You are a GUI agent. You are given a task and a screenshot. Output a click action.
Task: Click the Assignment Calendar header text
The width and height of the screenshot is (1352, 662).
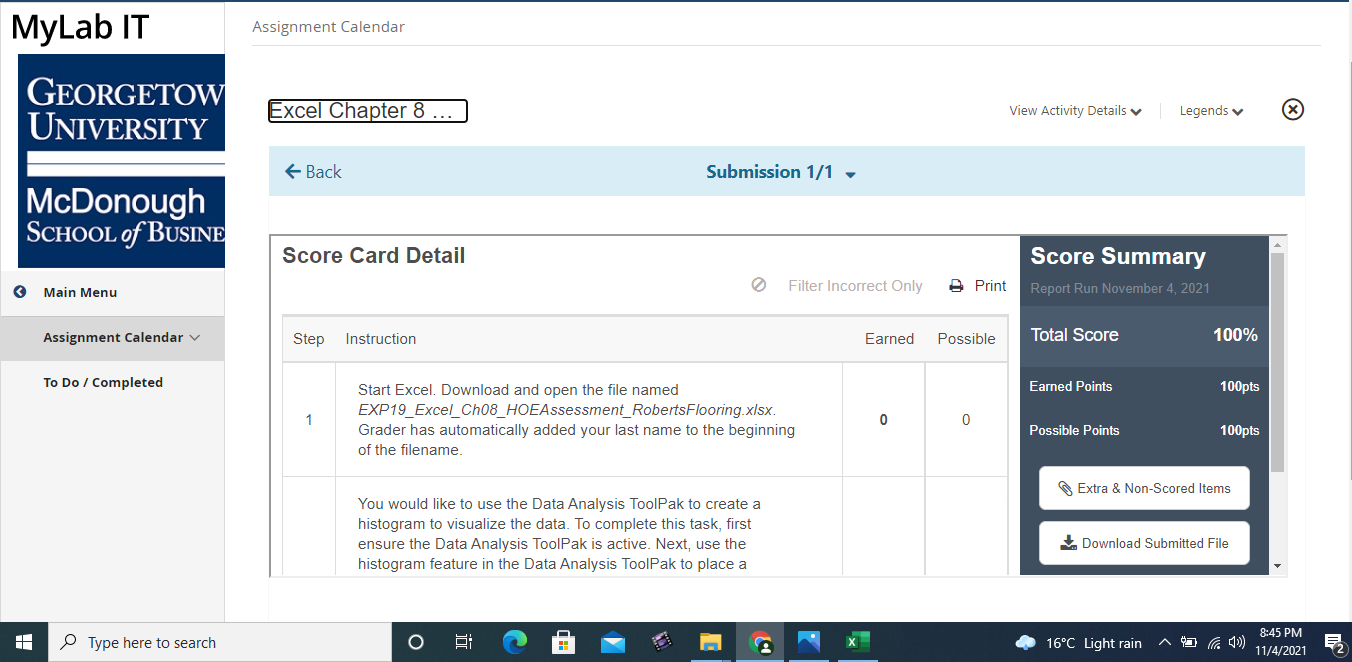328,27
